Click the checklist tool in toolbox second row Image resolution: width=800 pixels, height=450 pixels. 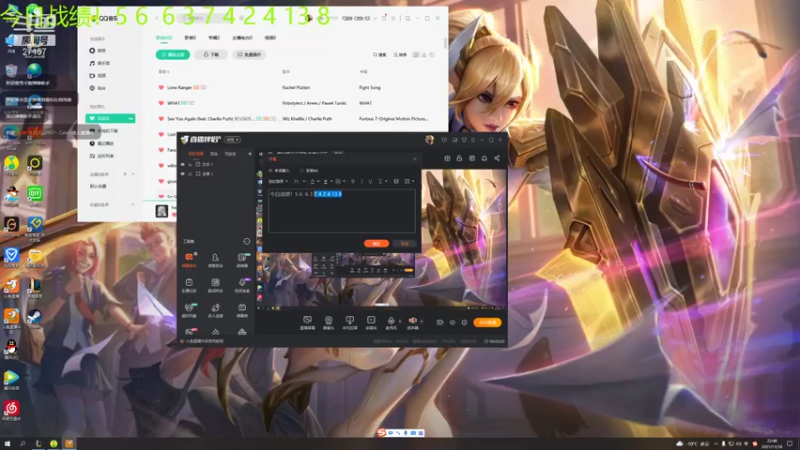tap(189, 285)
